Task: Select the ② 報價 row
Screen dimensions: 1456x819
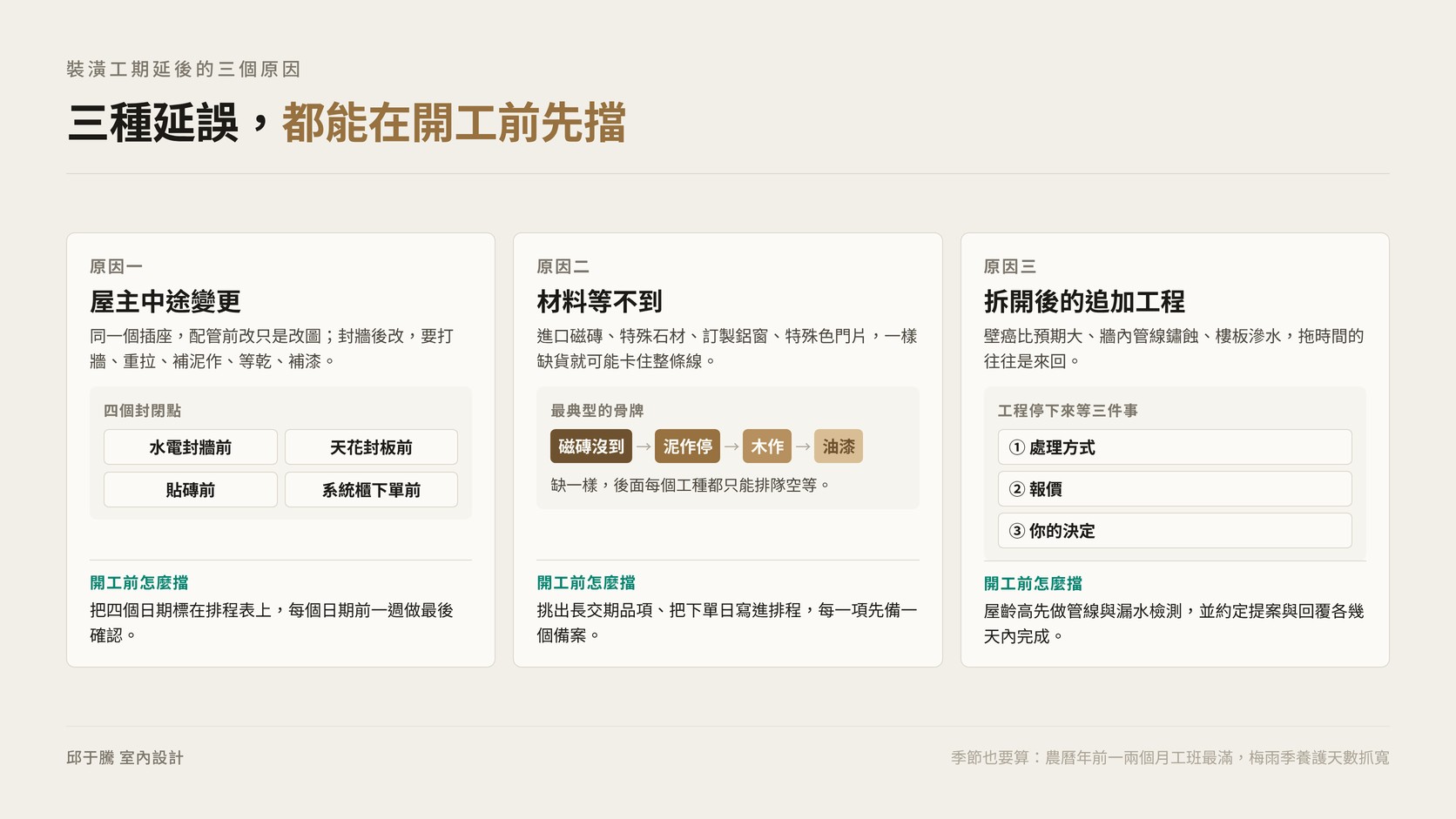Action: coord(1175,489)
